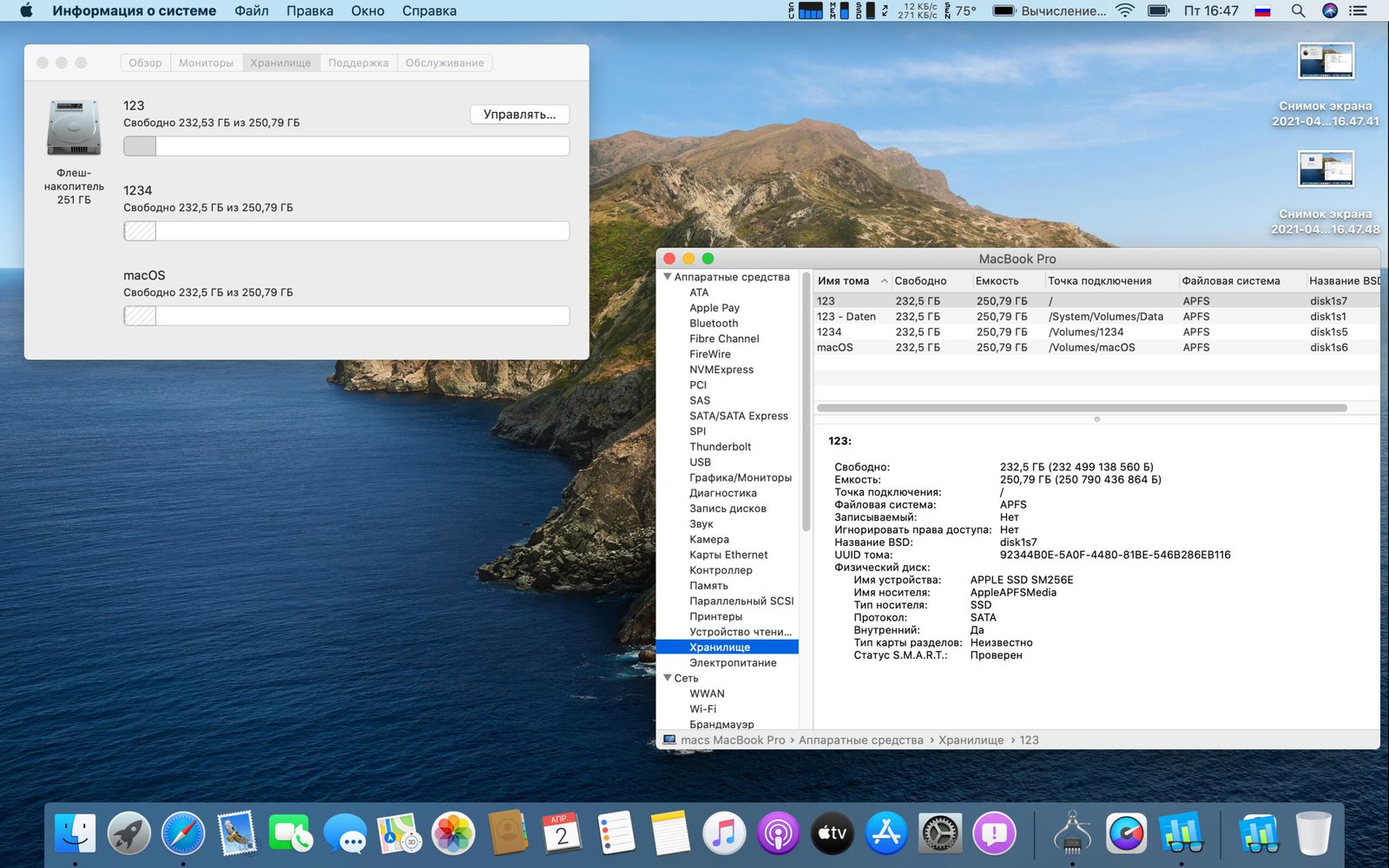Select the macOS row in volumes table
The width and height of the screenshot is (1389, 868).
[1096, 347]
